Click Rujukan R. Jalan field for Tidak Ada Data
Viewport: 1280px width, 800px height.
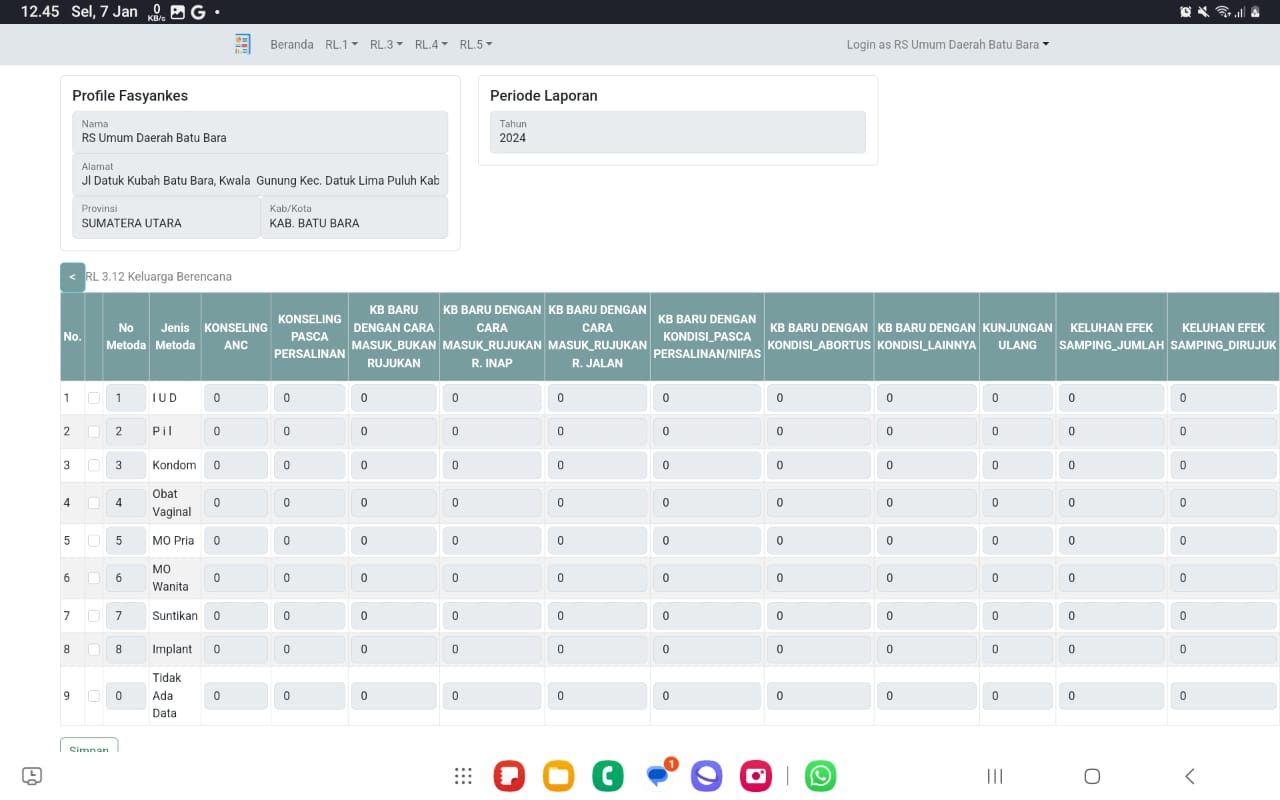(597, 696)
